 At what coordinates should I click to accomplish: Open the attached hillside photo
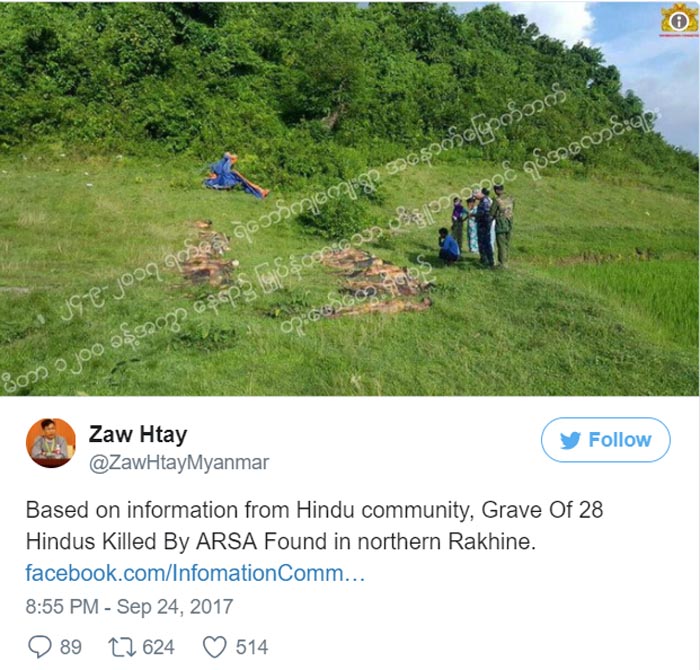(x=349, y=199)
